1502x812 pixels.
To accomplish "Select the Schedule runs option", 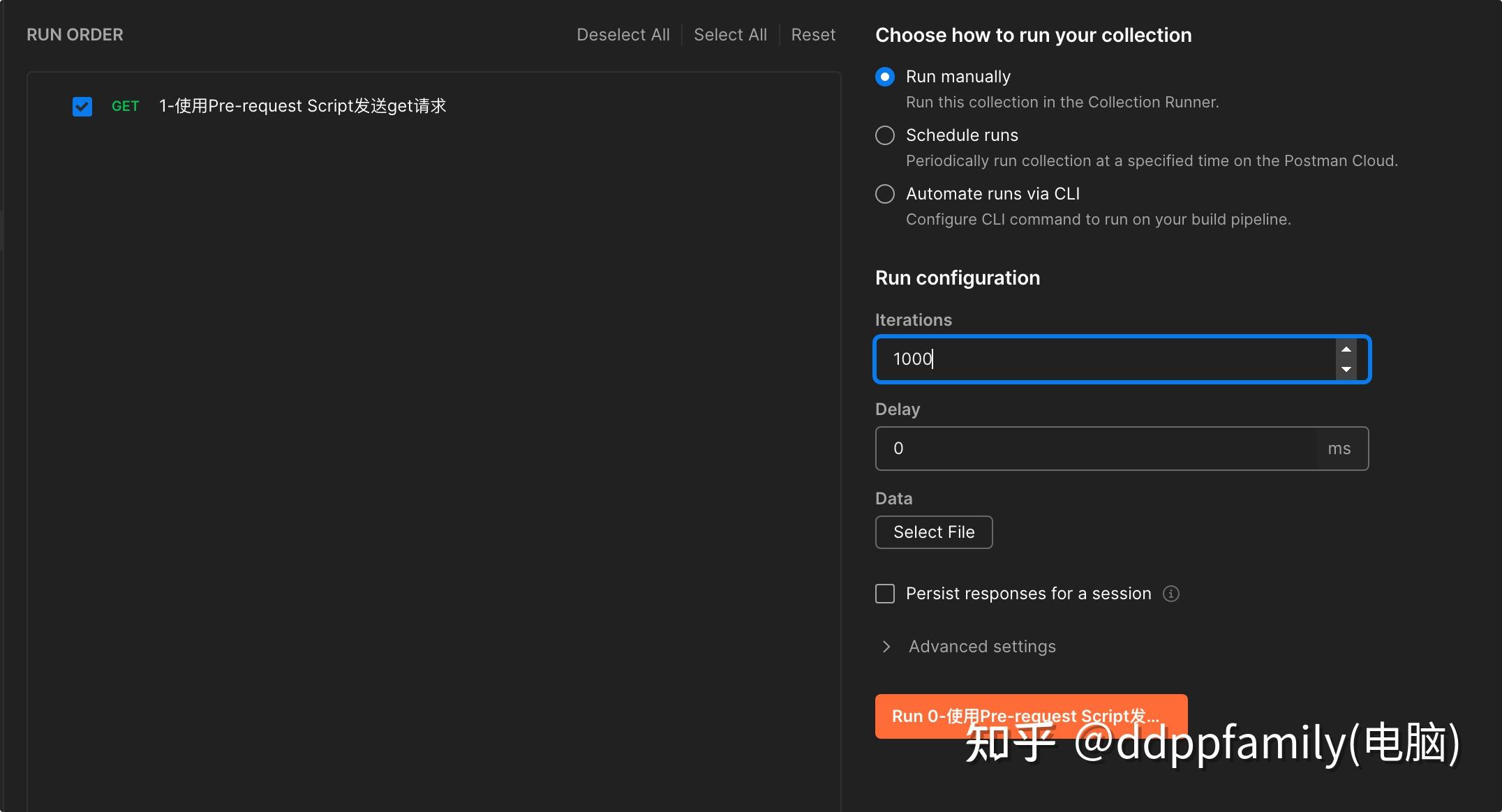I will (884, 135).
